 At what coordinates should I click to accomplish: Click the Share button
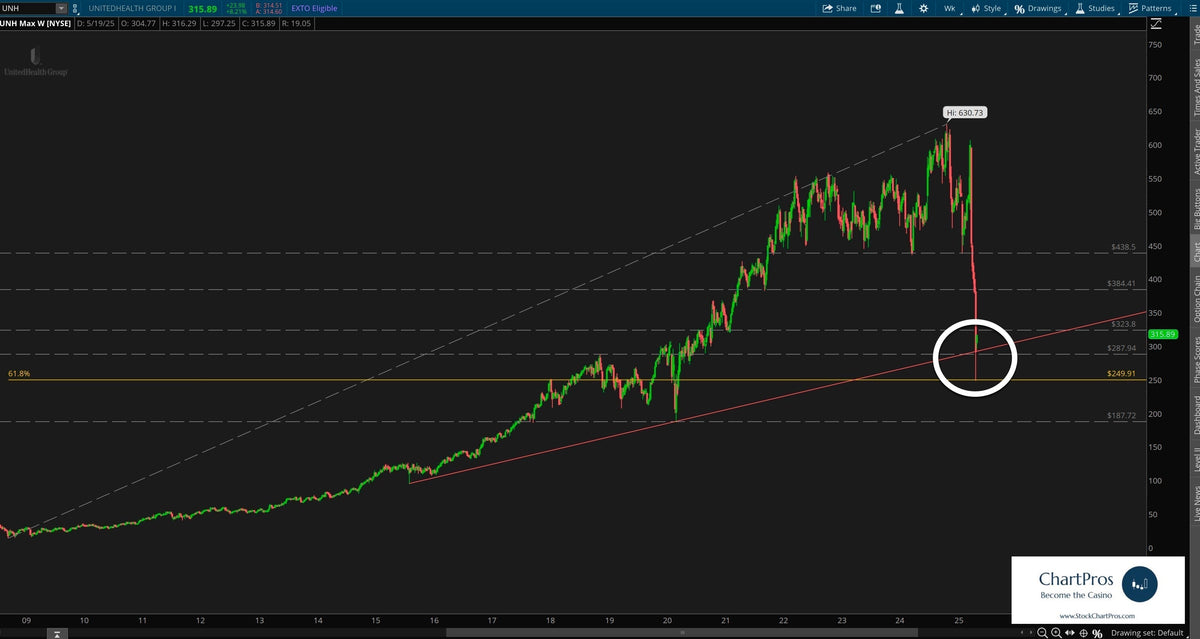point(841,8)
